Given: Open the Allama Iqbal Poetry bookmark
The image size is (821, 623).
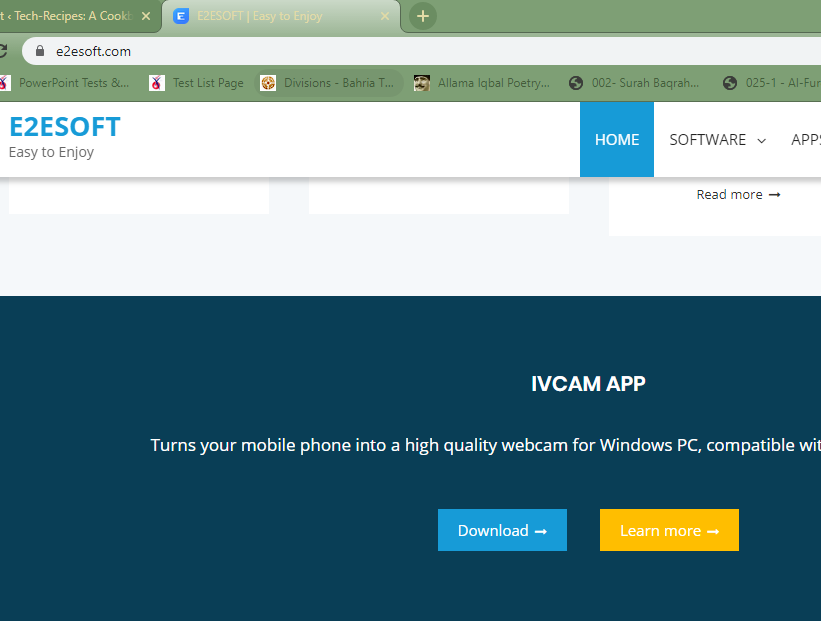Looking at the screenshot, I should pyautogui.click(x=482, y=83).
